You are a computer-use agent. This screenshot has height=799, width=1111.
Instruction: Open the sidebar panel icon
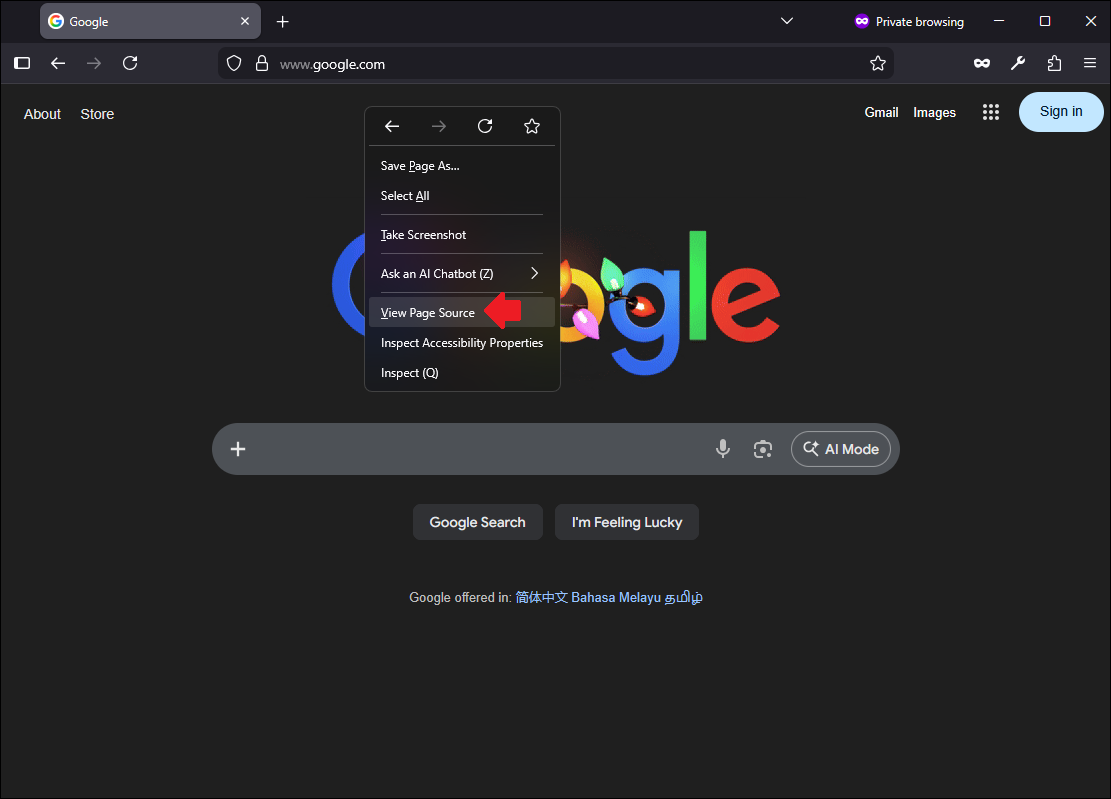point(22,64)
